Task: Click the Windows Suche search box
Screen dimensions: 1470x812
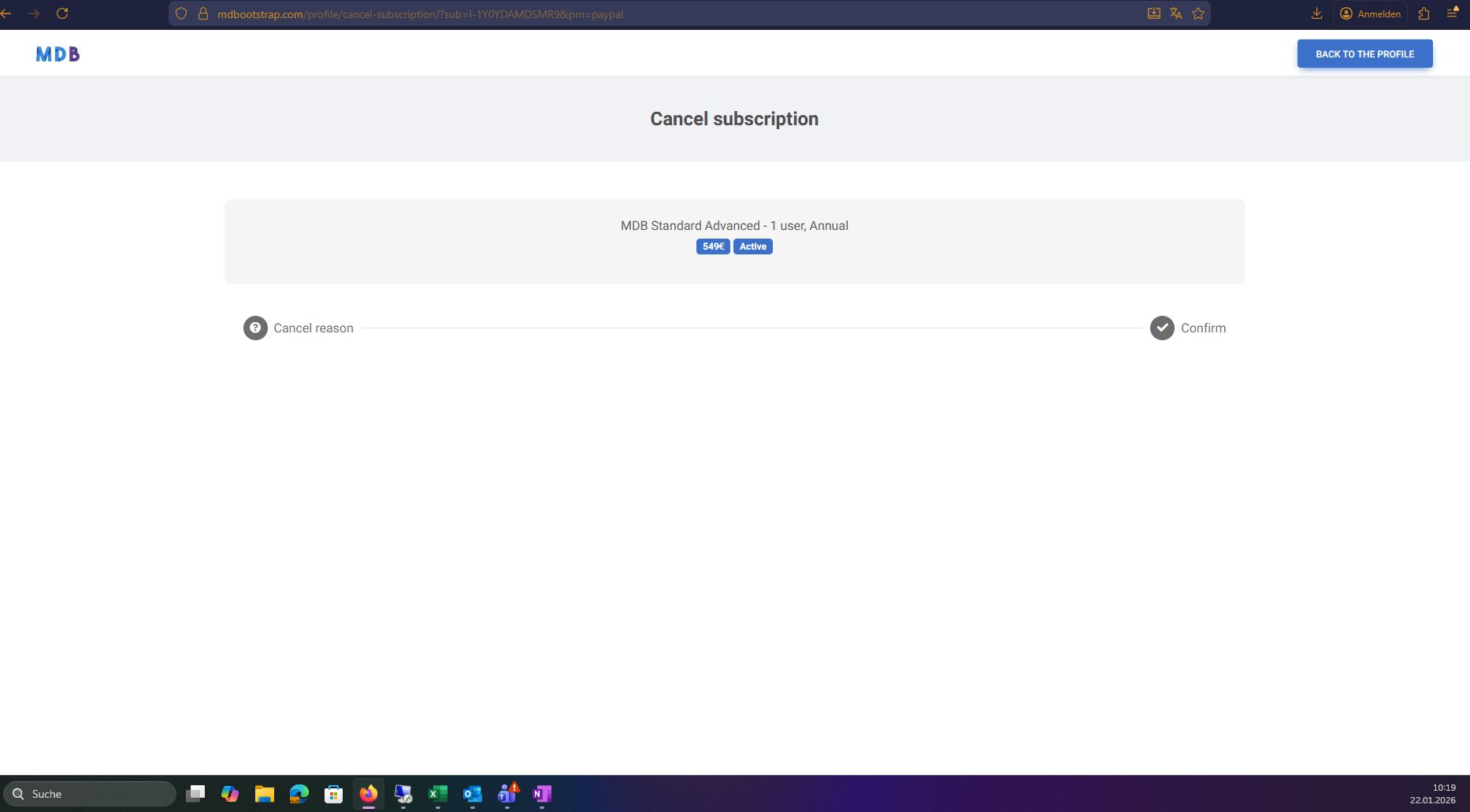Action: [x=91, y=794]
